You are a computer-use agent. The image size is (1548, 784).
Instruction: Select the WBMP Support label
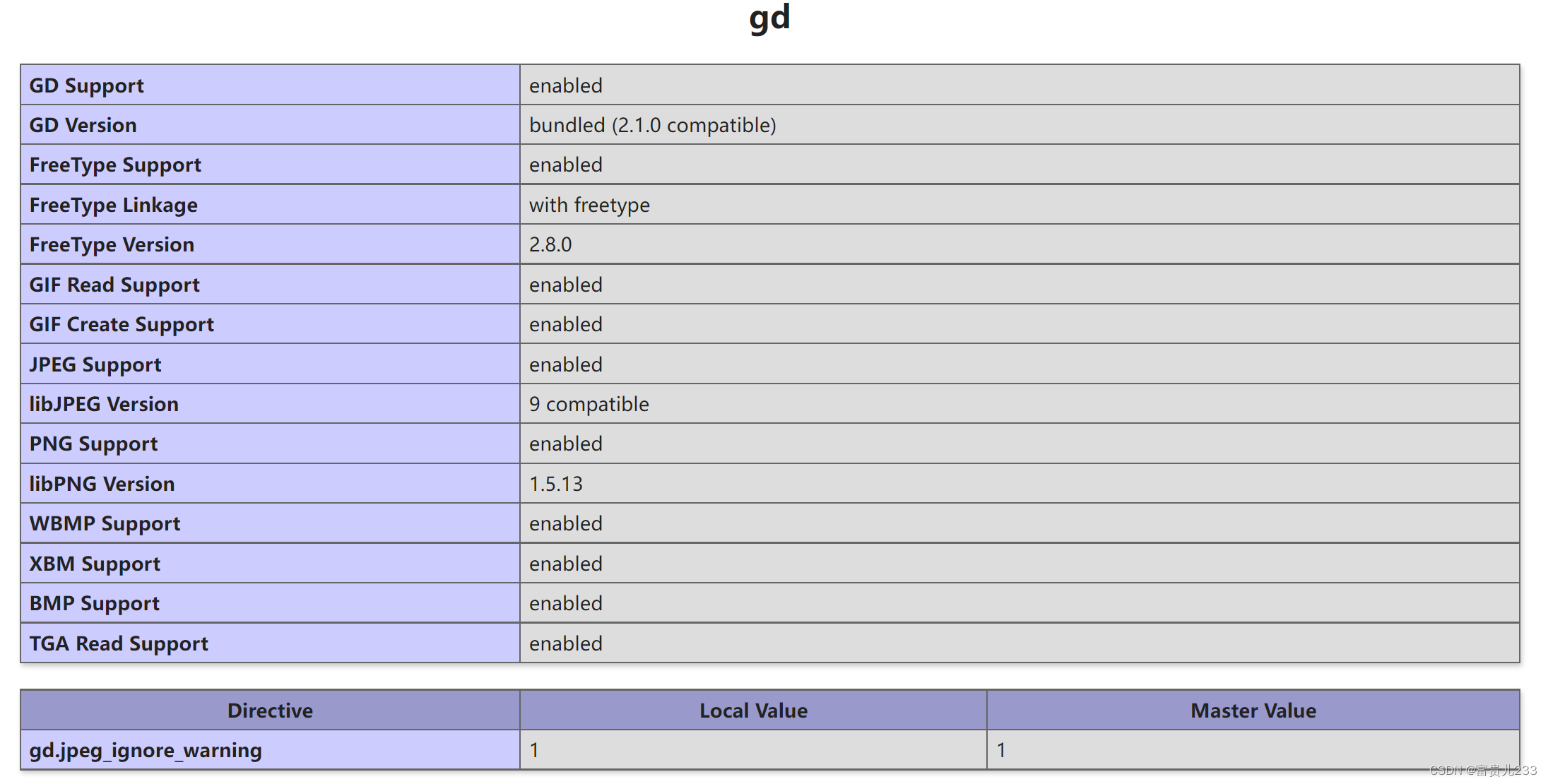[105, 523]
